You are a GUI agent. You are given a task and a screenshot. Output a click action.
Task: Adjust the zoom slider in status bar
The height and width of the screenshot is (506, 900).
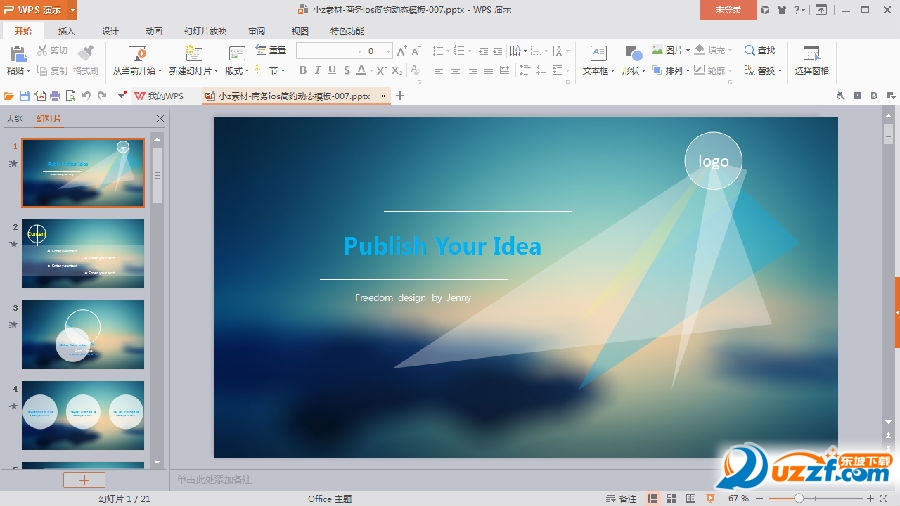pyautogui.click(x=799, y=498)
